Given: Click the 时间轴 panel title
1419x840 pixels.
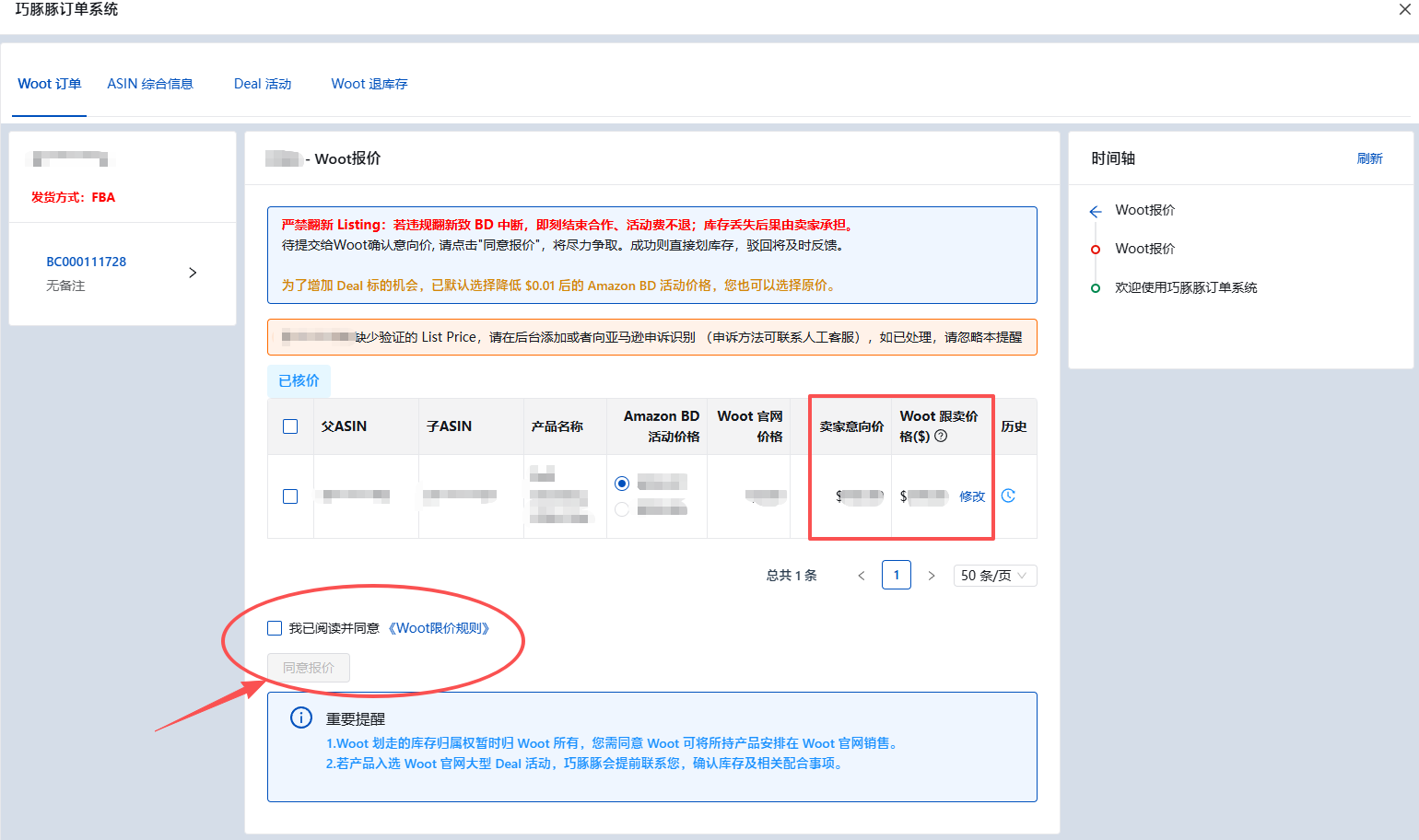Looking at the screenshot, I should click(1113, 158).
